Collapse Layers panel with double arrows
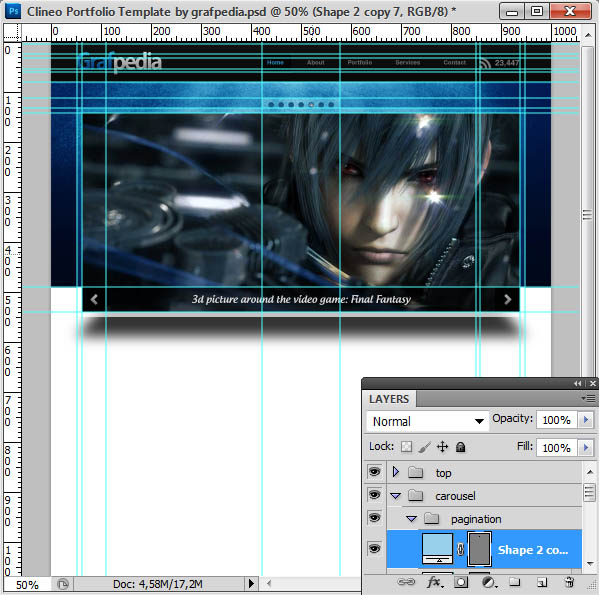The image size is (599, 595). click(x=577, y=383)
